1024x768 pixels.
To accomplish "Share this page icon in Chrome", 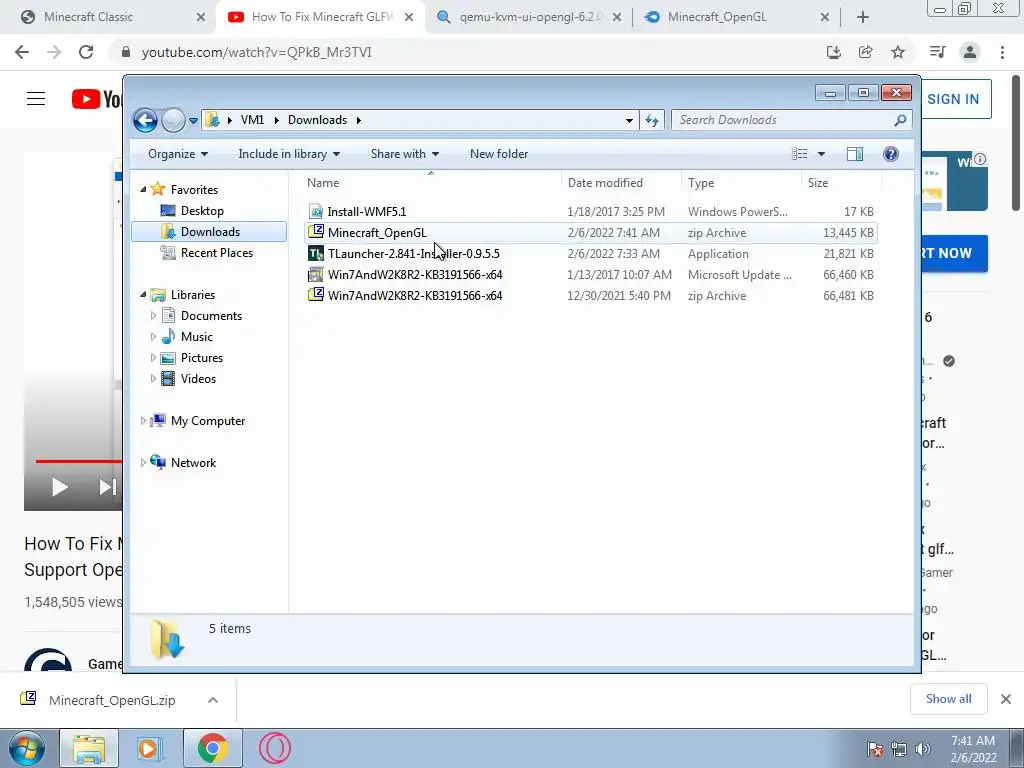I will click(865, 52).
